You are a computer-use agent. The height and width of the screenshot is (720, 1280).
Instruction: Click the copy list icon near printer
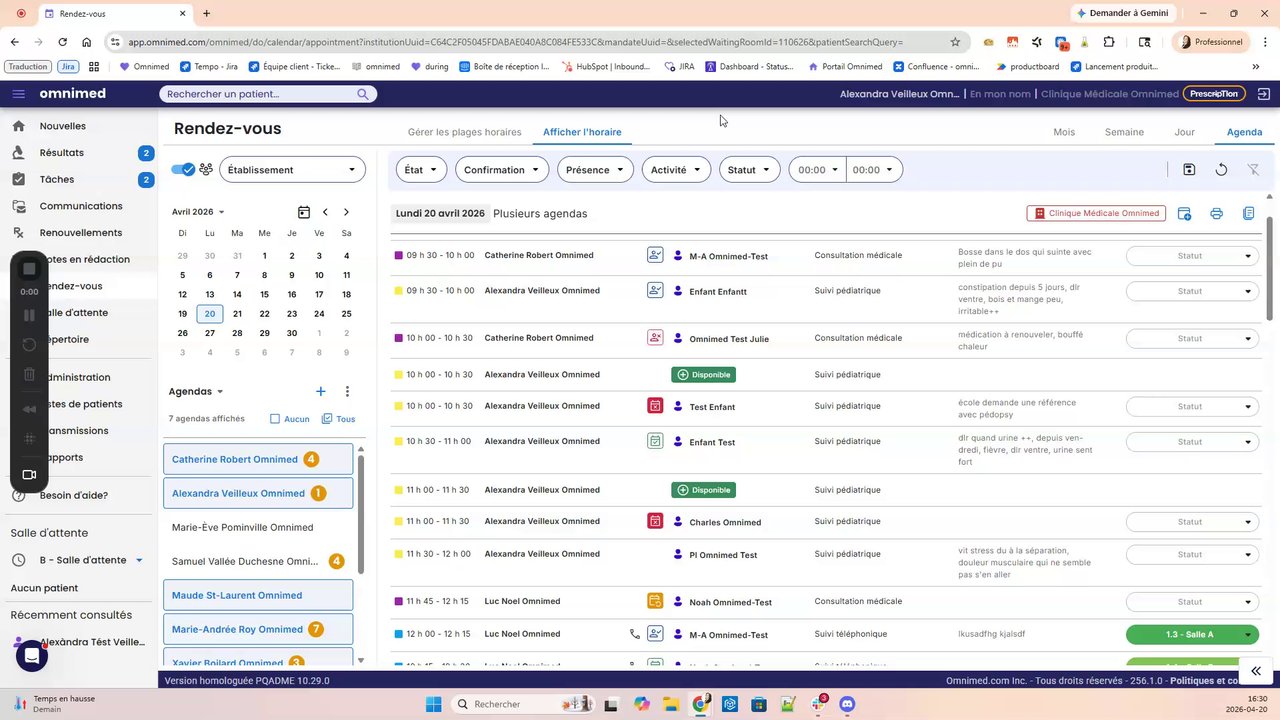(1248, 213)
